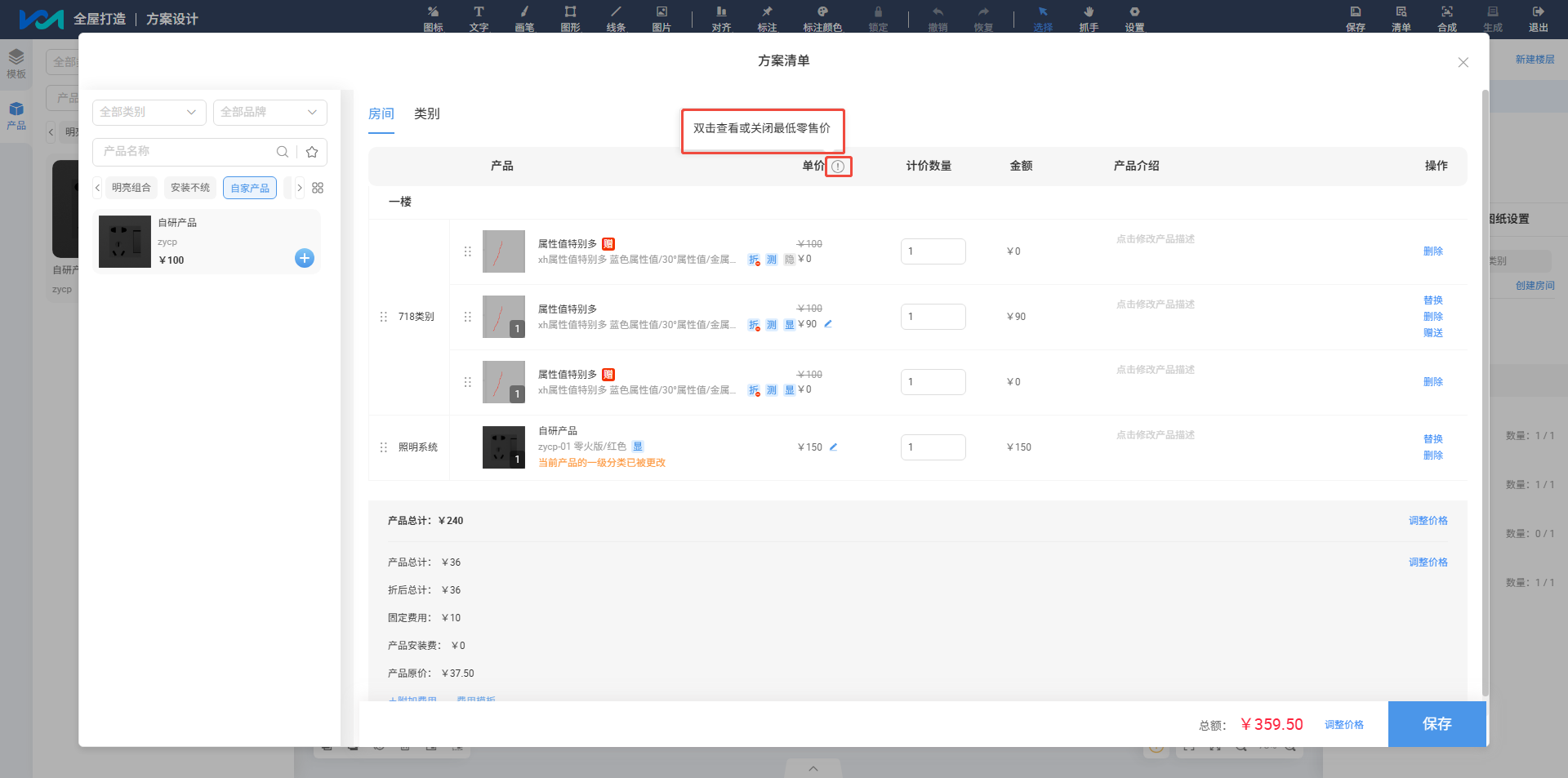
Task: Open the 产品 products sidebar panel
Action: [16, 116]
